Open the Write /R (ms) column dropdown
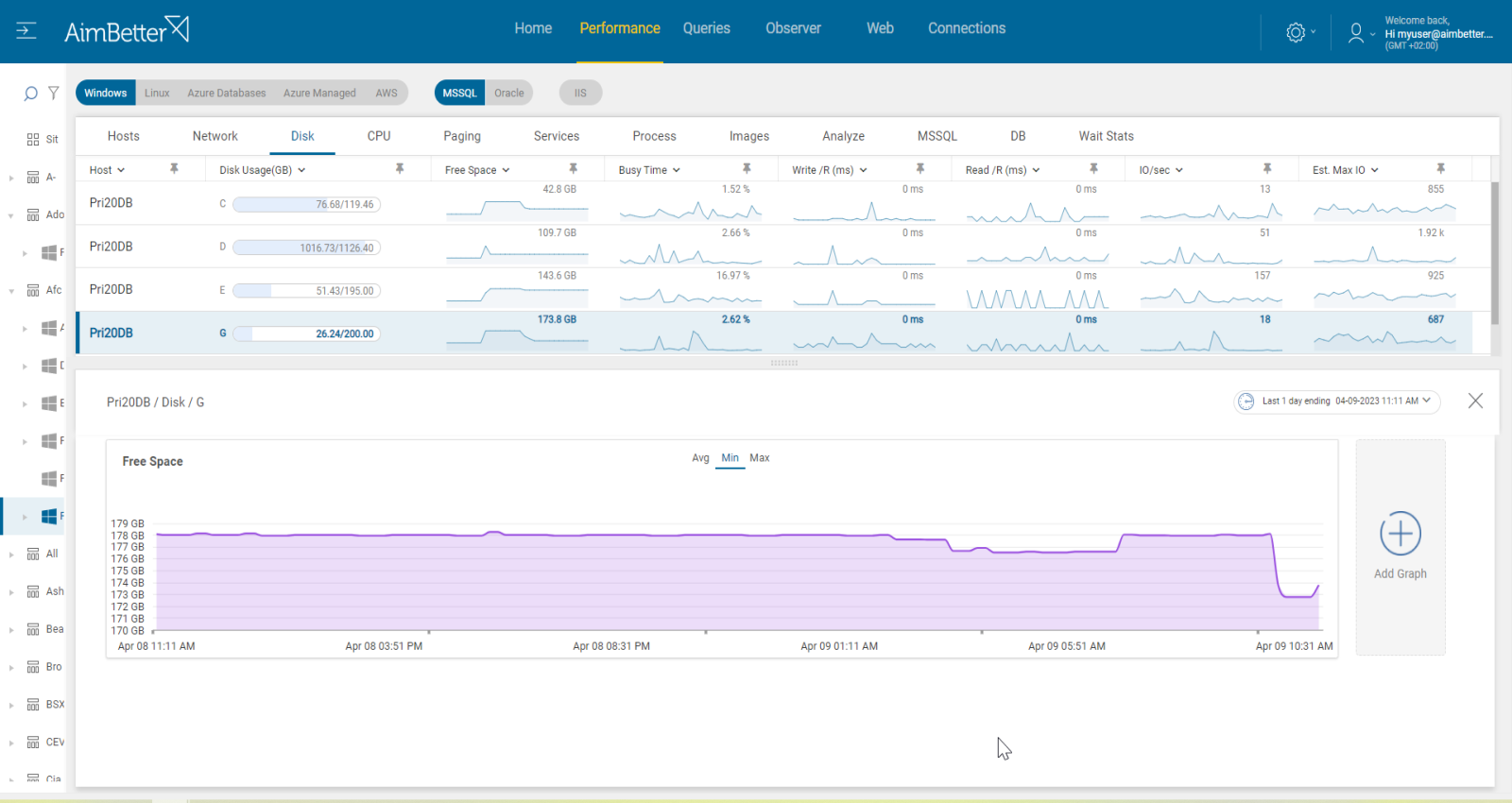 [x=863, y=171]
